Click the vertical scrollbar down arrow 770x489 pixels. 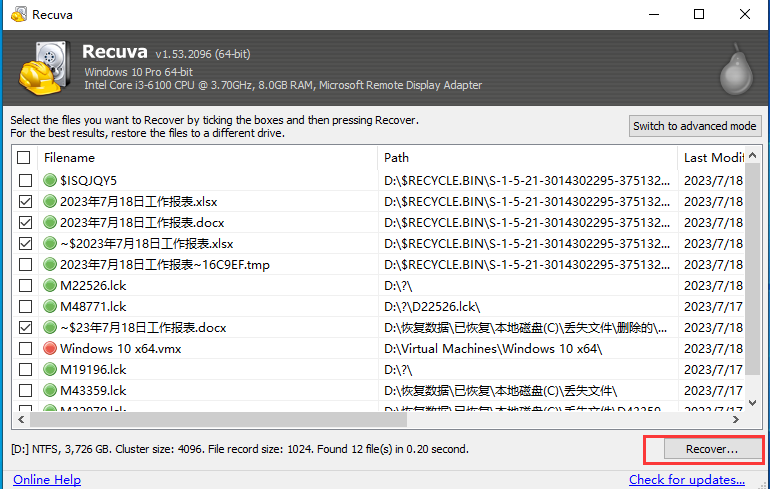pos(752,403)
